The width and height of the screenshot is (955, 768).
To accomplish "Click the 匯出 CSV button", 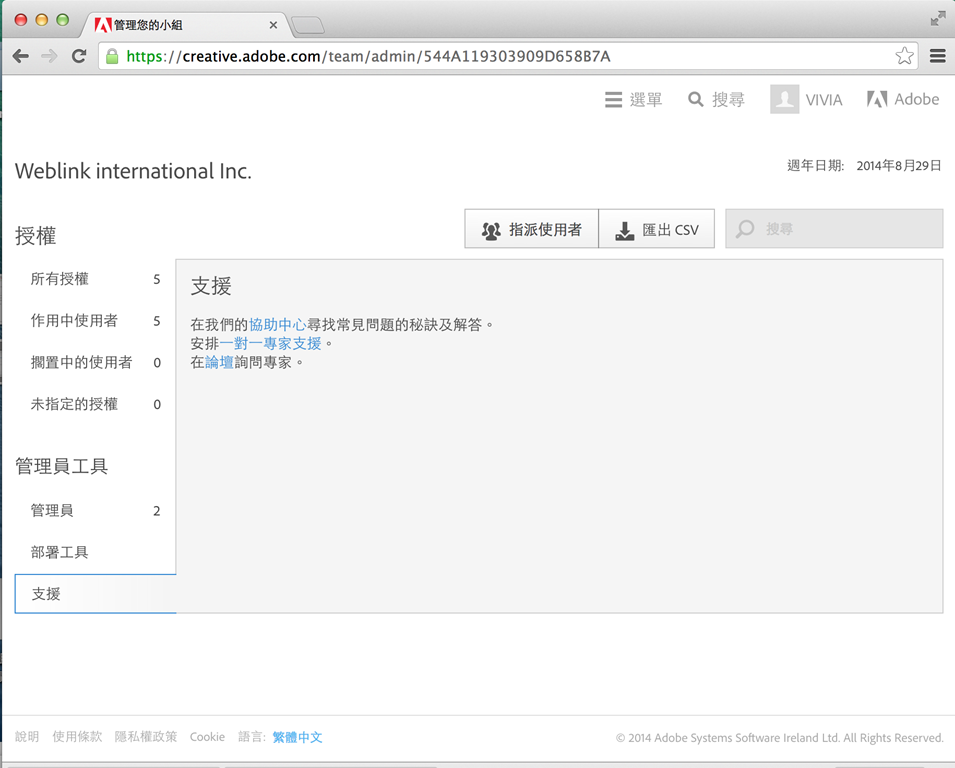I will coord(657,229).
